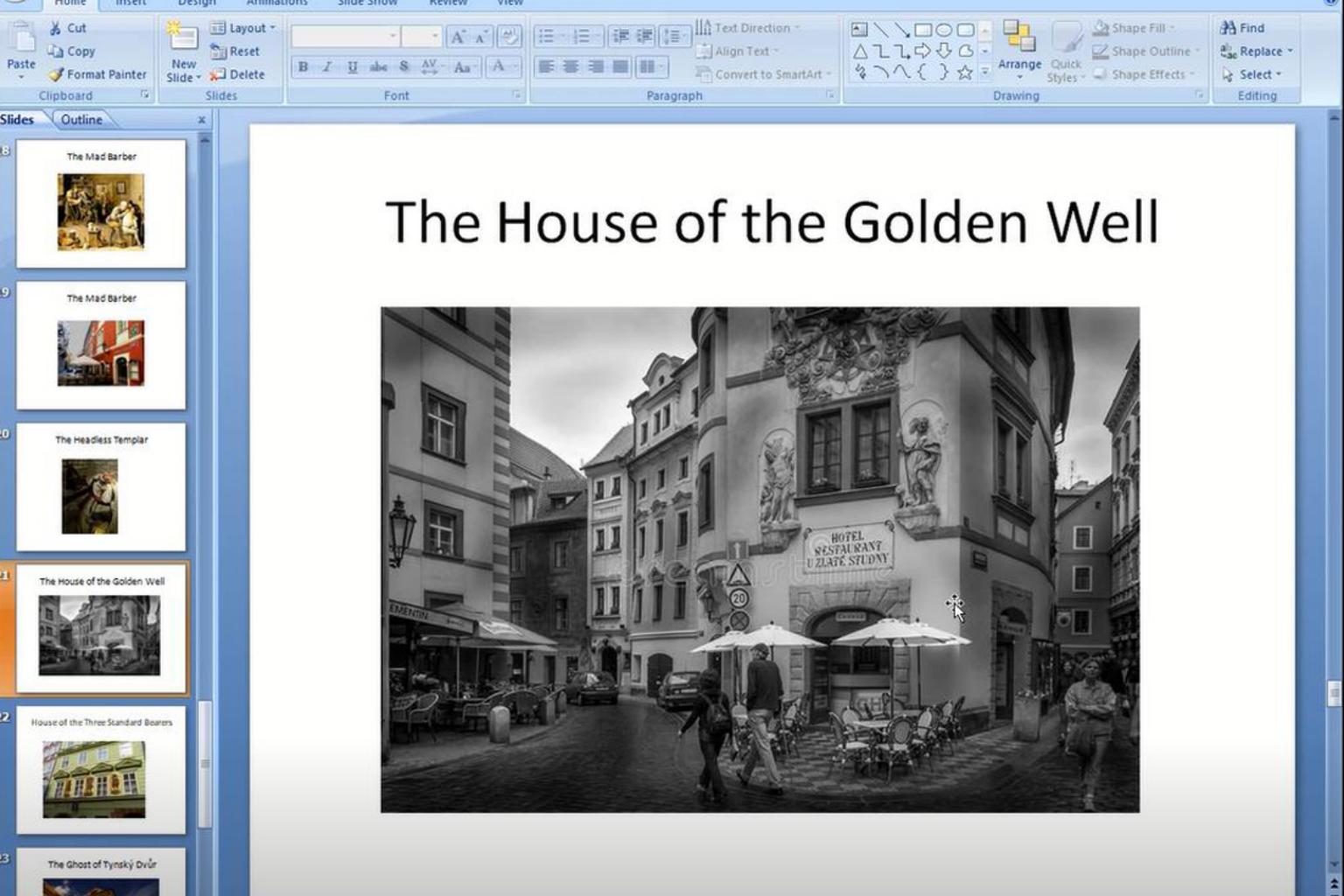Toggle bold formatting
The image size is (1344, 896).
point(303,66)
